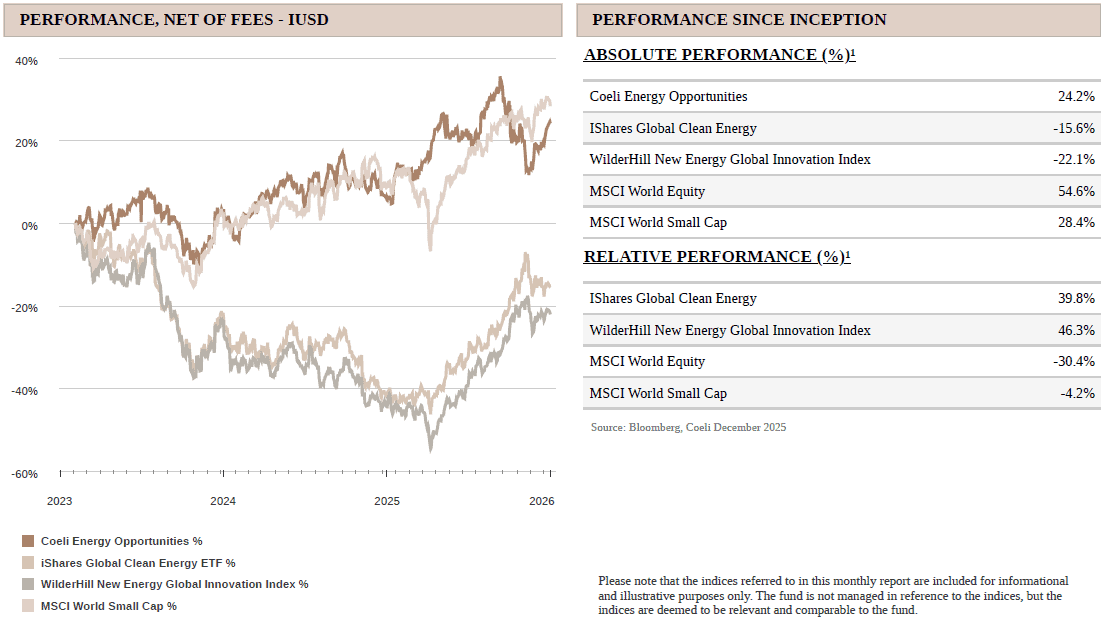This screenshot has width=1105, height=618.
Task: Click the 40% label on the y-axis
Action: (x=26, y=61)
